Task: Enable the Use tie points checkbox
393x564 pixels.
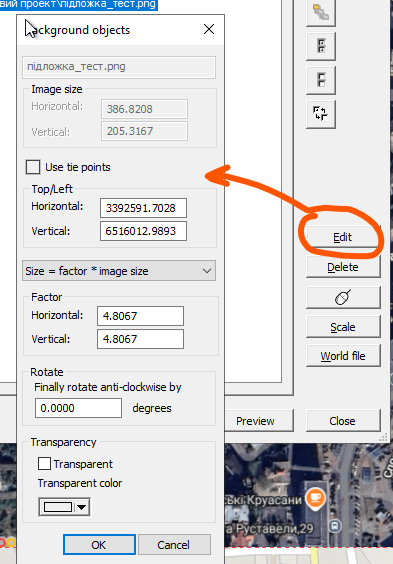Action: point(33,167)
